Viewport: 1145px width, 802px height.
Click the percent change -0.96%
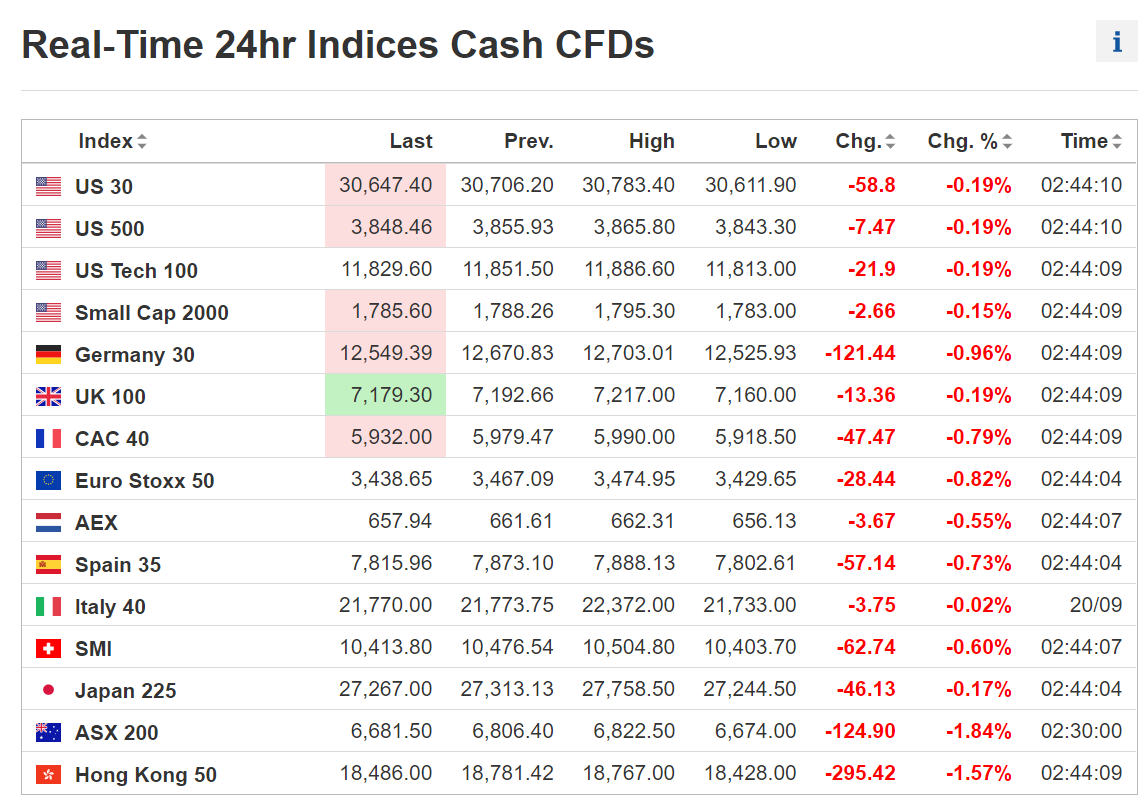pyautogui.click(x=979, y=353)
